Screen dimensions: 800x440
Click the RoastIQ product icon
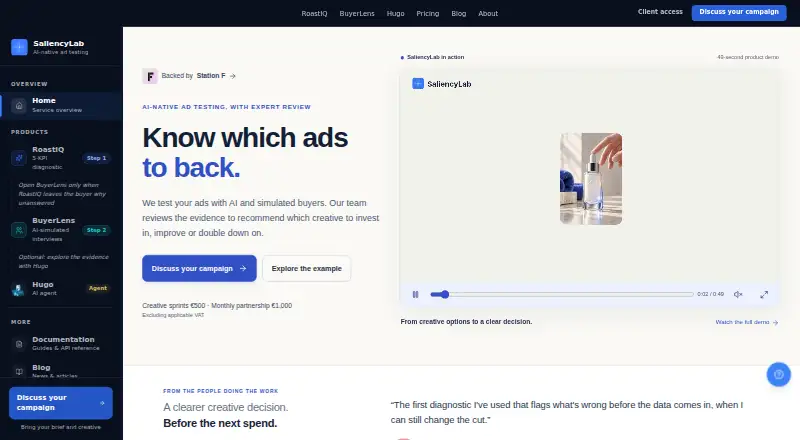19,158
